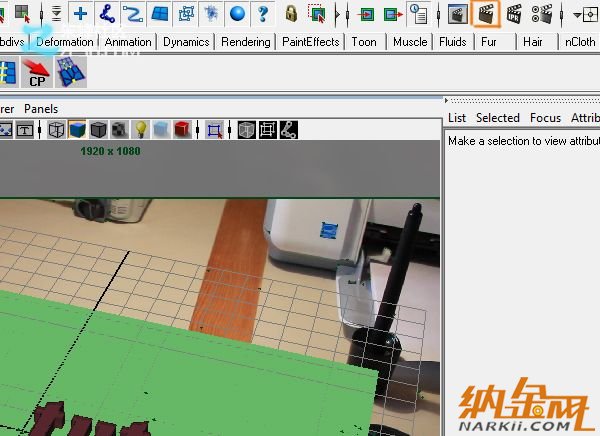Expand the dropdown arrow at toolbar right end
Viewport: 600px width, 436px height.
[578, 14]
